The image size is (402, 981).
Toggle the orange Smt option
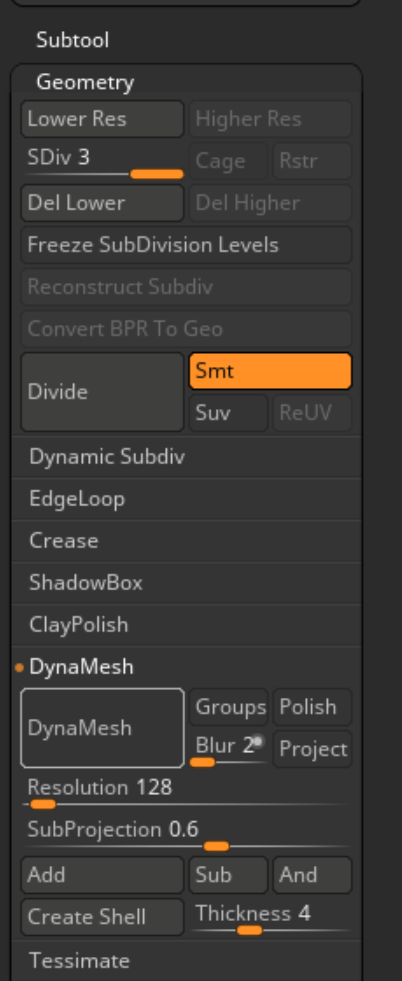tap(271, 371)
